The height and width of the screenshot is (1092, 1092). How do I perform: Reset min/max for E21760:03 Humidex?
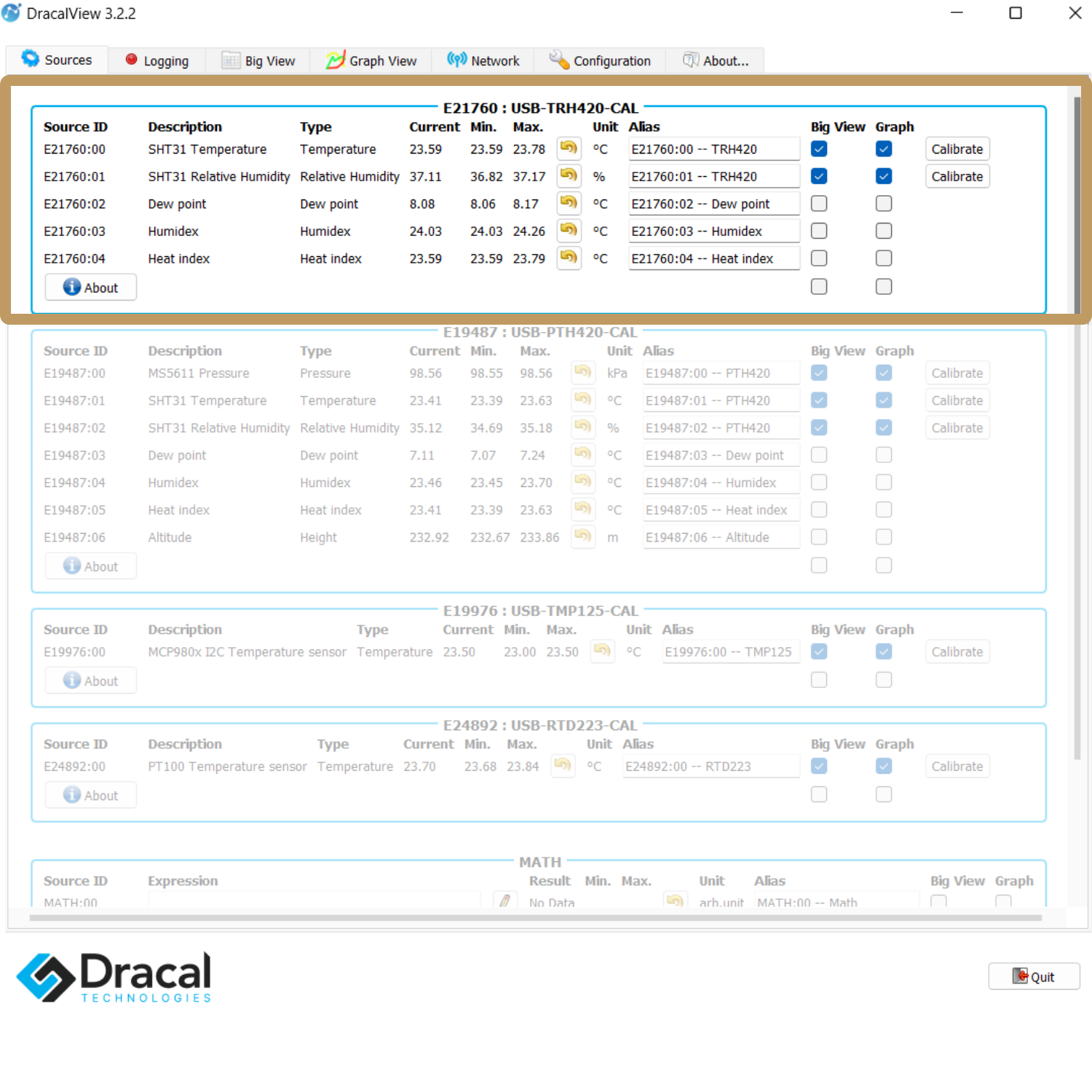569,231
